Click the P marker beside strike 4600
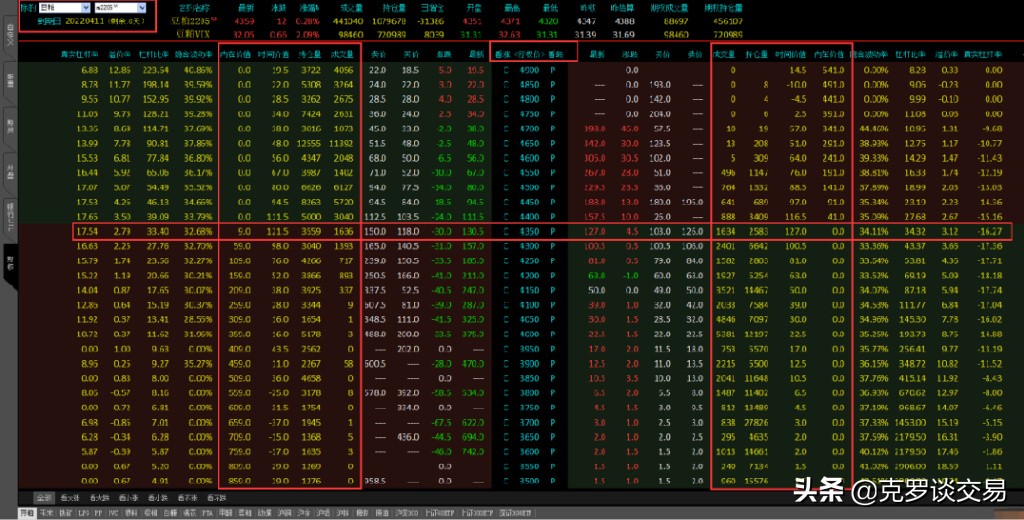1024x520 pixels. click(552, 157)
